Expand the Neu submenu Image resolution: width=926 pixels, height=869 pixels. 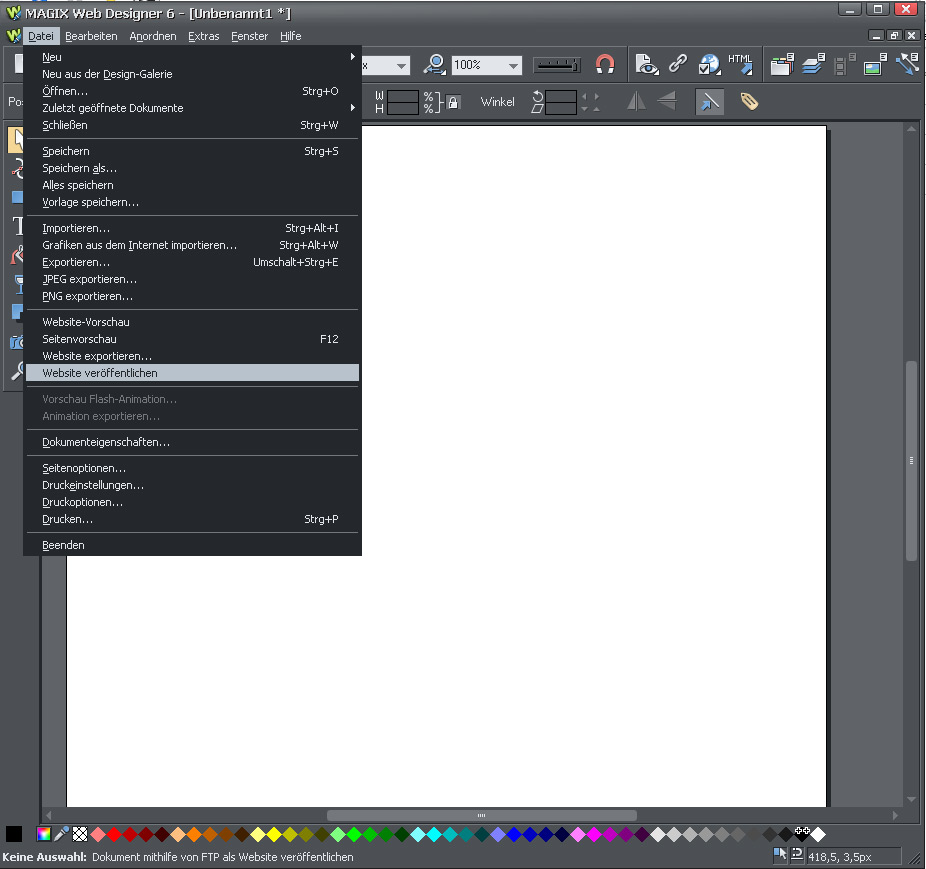click(193, 57)
